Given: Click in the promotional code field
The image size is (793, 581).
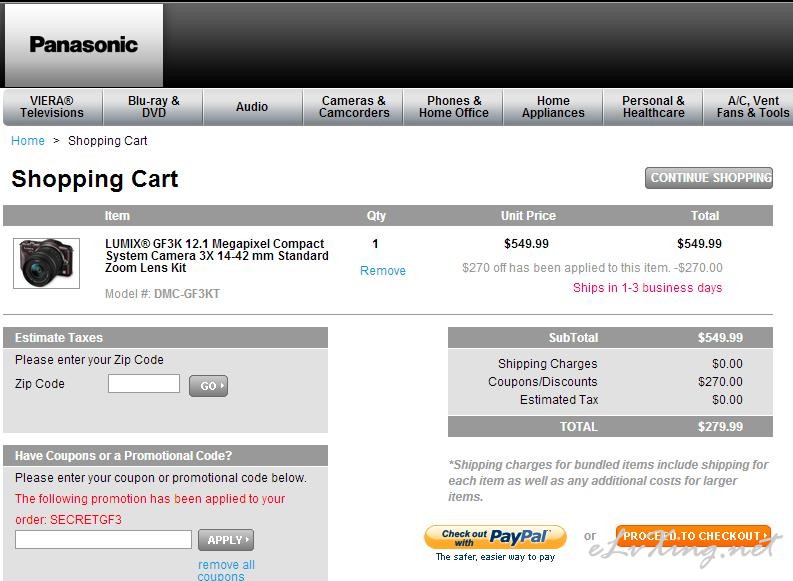Looking at the screenshot, I should 104,540.
